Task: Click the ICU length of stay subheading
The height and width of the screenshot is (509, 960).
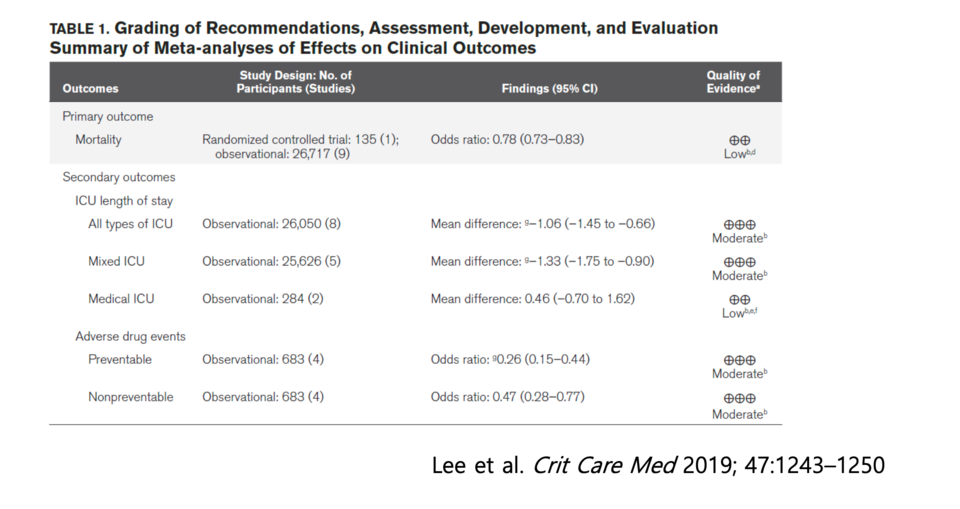Action: (125, 201)
